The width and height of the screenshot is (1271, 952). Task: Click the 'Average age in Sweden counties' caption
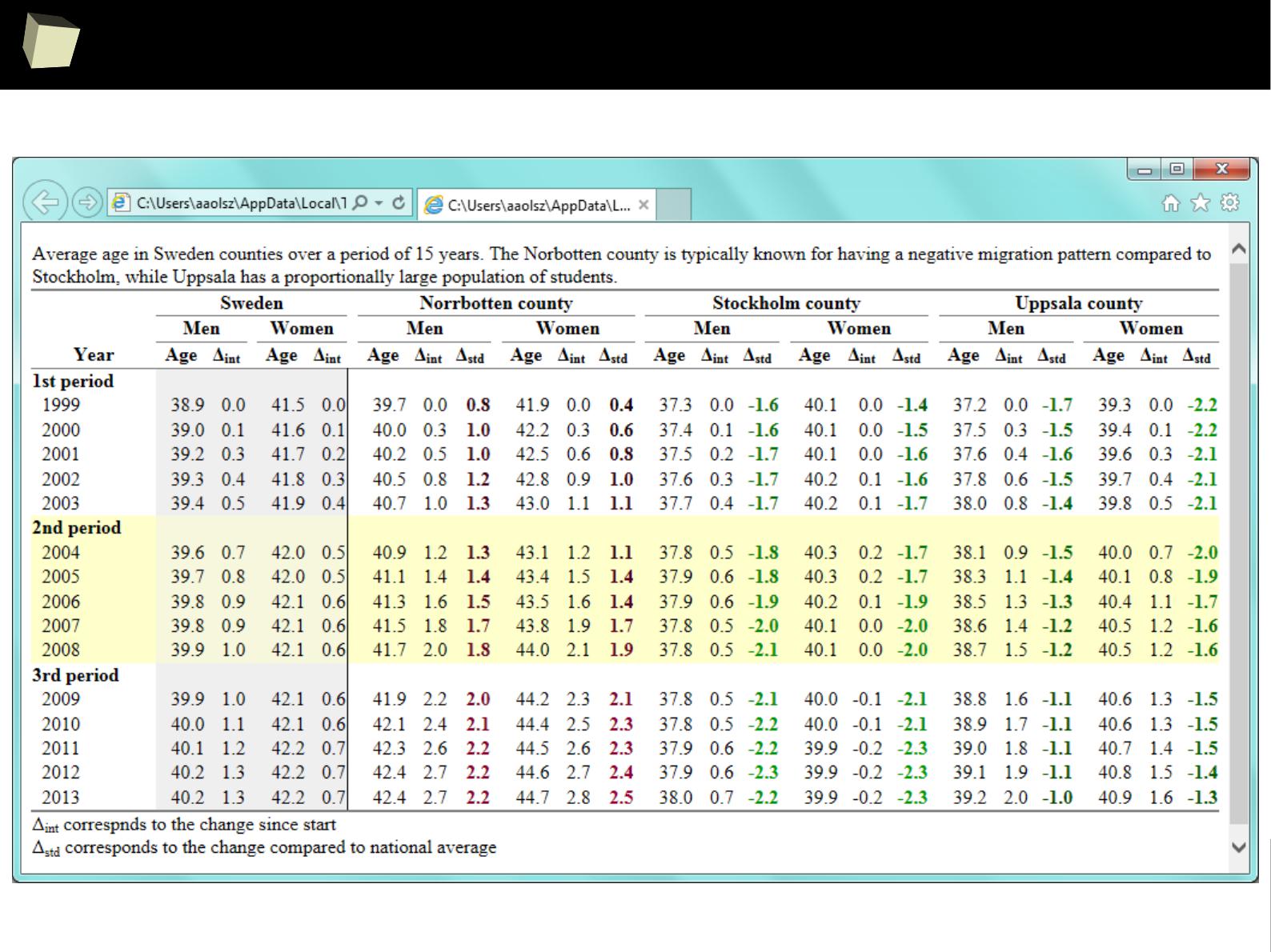tap(621, 266)
